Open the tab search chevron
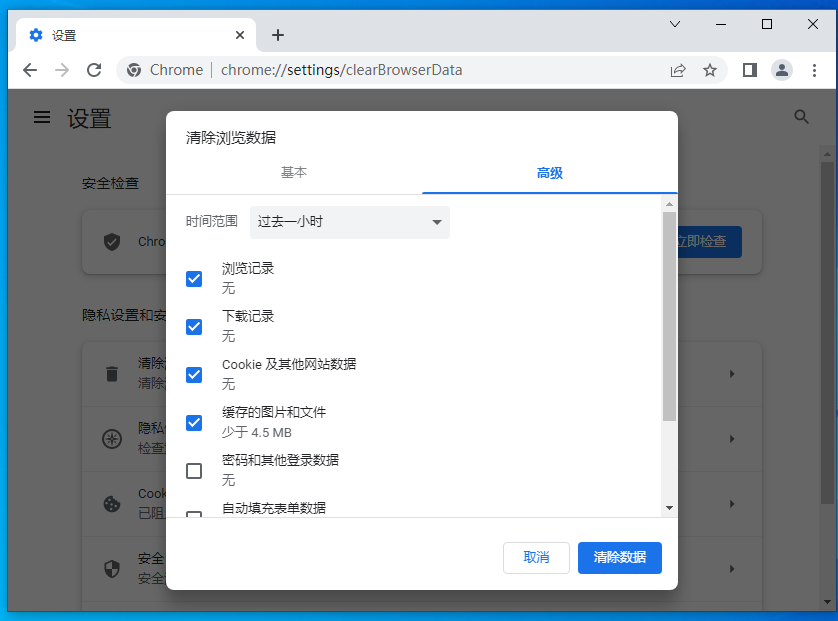 click(x=675, y=24)
